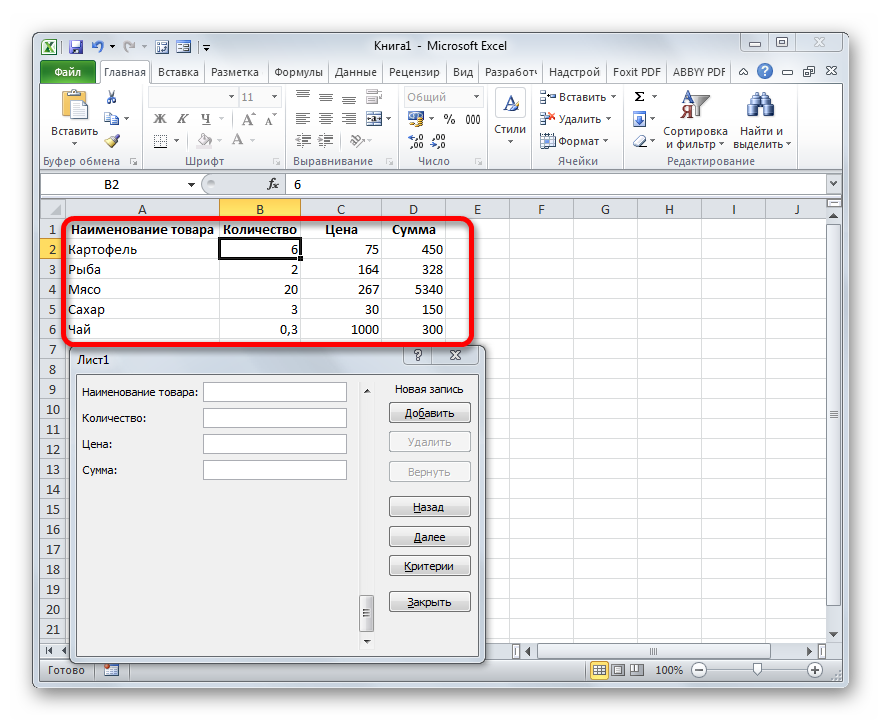The width and height of the screenshot is (882, 721).
Task: Open the Общий number format dropdown
Action: coord(479,97)
